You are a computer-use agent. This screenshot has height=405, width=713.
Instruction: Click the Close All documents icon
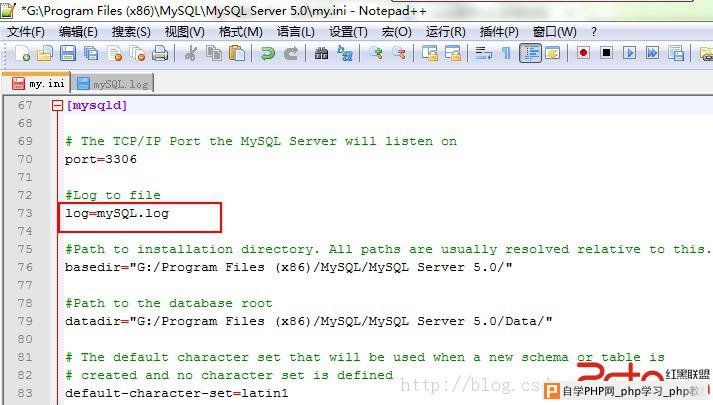click(x=137, y=54)
